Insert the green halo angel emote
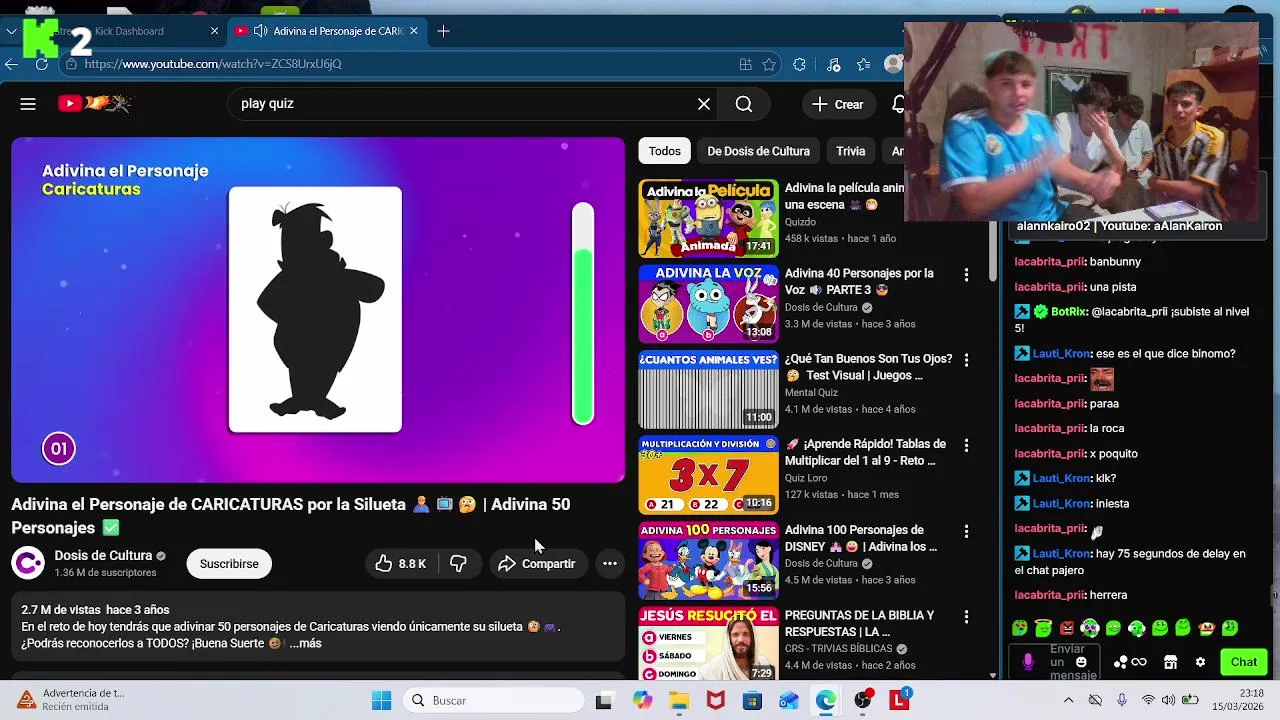The image size is (1280, 720). pyautogui.click(x=1043, y=628)
